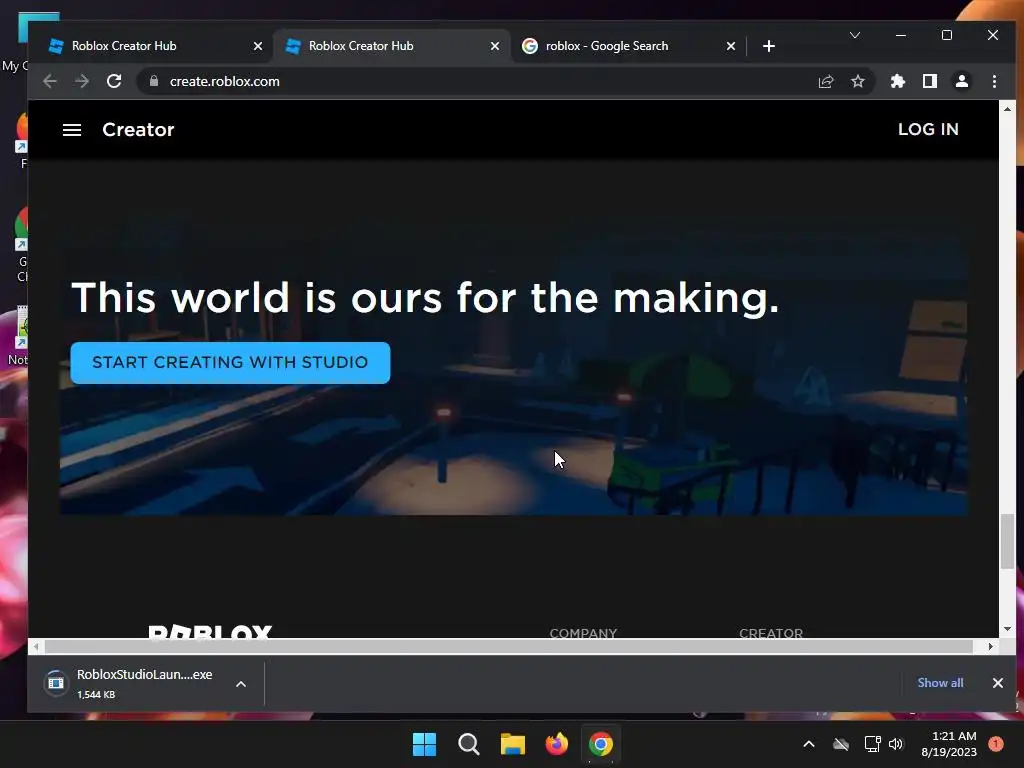Click the browser forward arrow
The width and height of the screenshot is (1024, 768).
point(82,81)
